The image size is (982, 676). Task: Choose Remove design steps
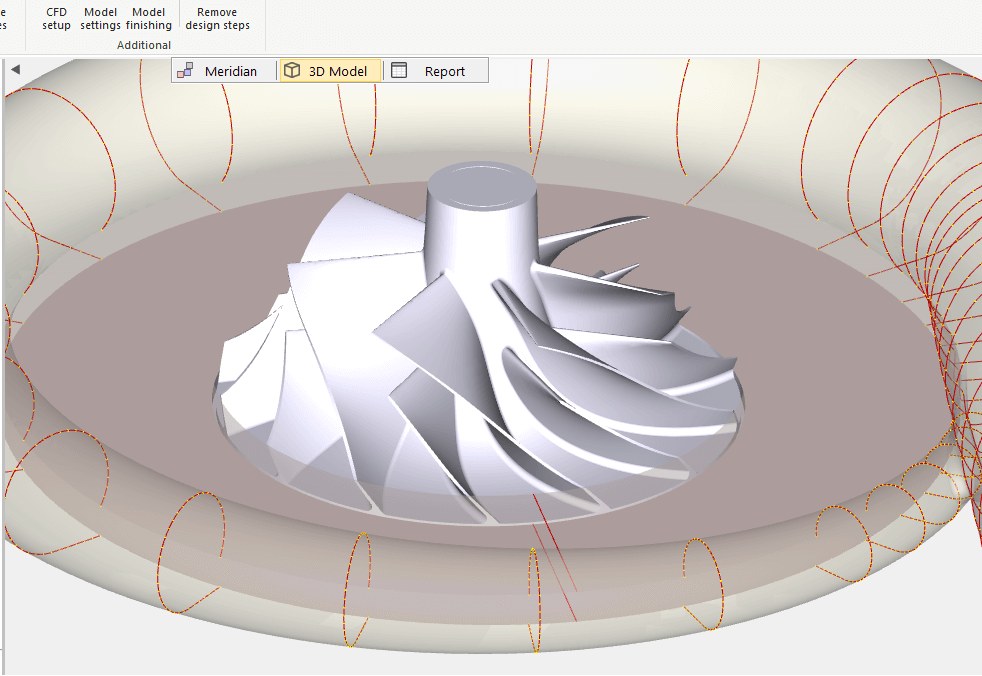(x=217, y=19)
